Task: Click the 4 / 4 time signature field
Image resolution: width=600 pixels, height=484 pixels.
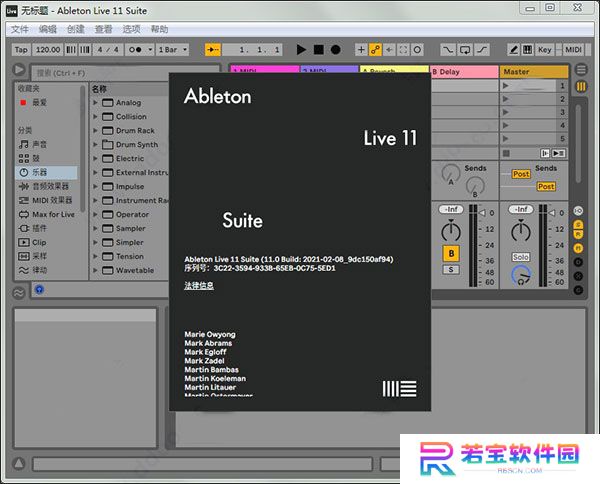Action: [x=108, y=50]
